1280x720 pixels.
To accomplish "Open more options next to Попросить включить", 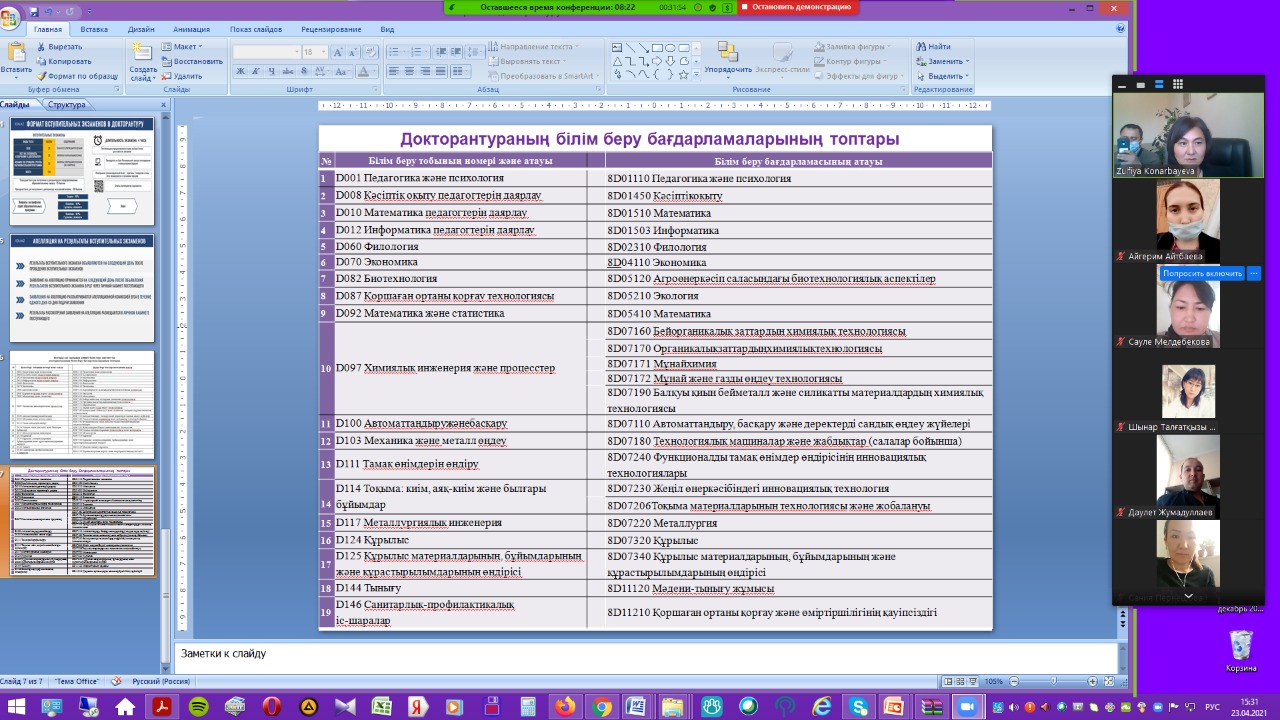I will coord(1254,273).
